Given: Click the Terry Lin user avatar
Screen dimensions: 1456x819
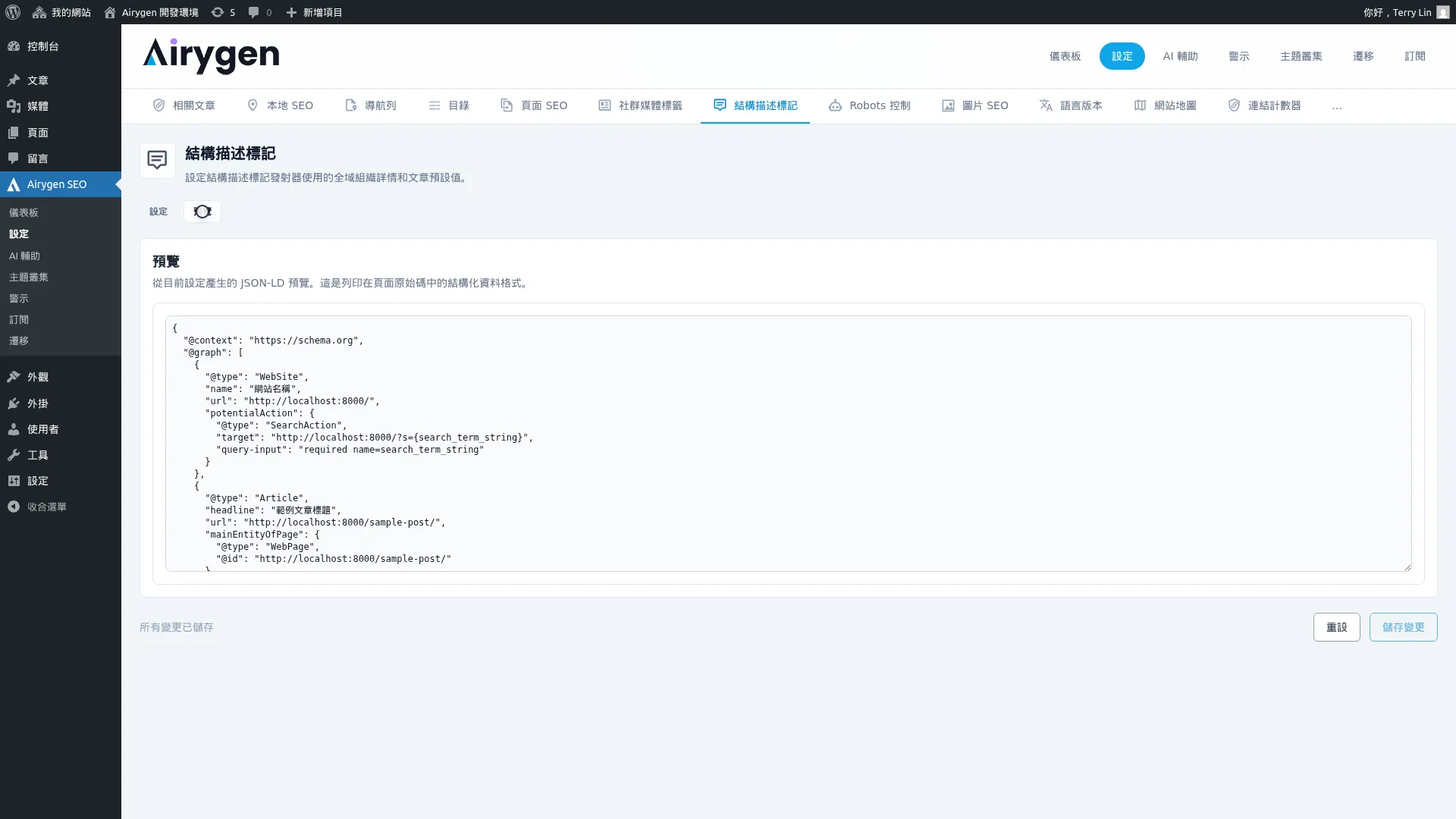Looking at the screenshot, I should tap(1443, 12).
